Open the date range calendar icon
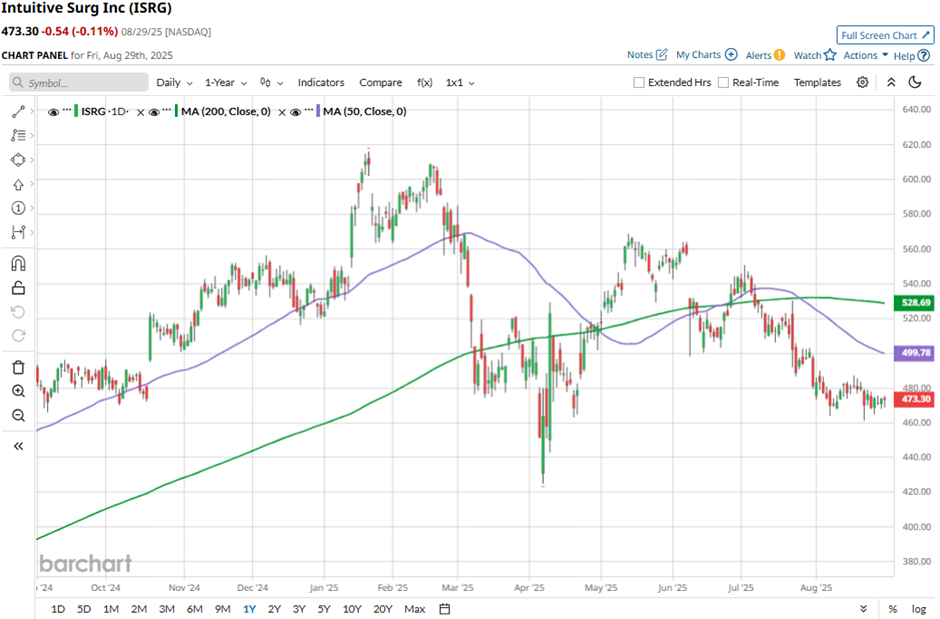 (x=444, y=609)
